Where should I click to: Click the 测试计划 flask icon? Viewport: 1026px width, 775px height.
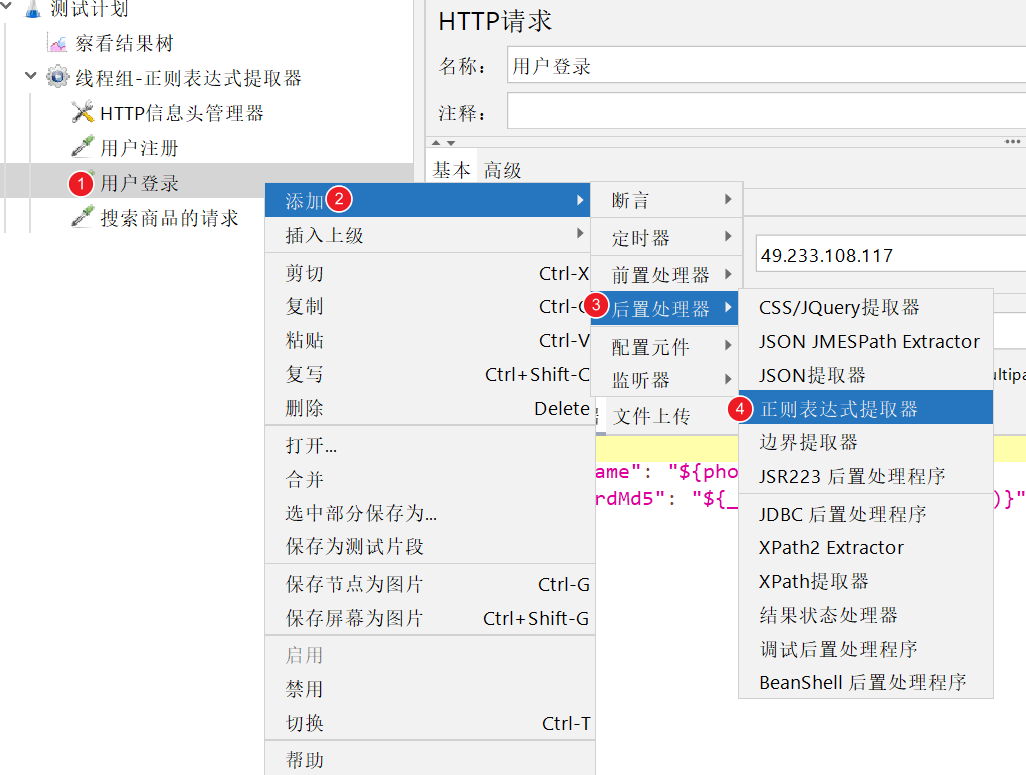click(33, 9)
